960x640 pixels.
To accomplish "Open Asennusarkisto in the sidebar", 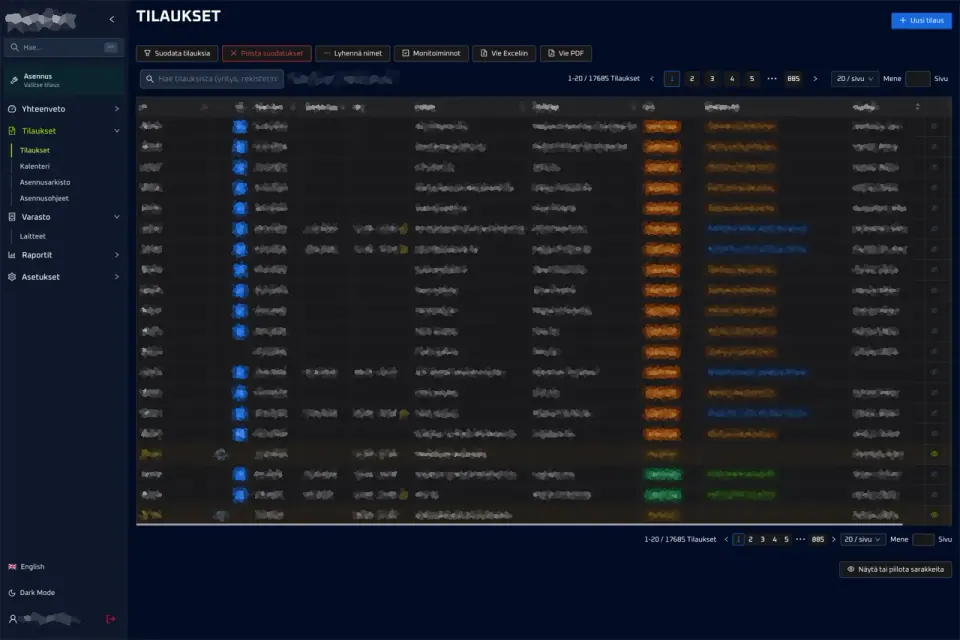I will tap(45, 182).
